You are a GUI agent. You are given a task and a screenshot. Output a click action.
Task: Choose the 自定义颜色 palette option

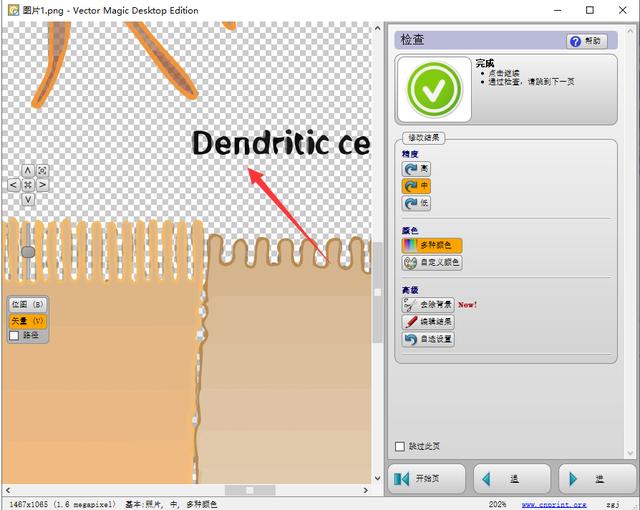coord(432,263)
